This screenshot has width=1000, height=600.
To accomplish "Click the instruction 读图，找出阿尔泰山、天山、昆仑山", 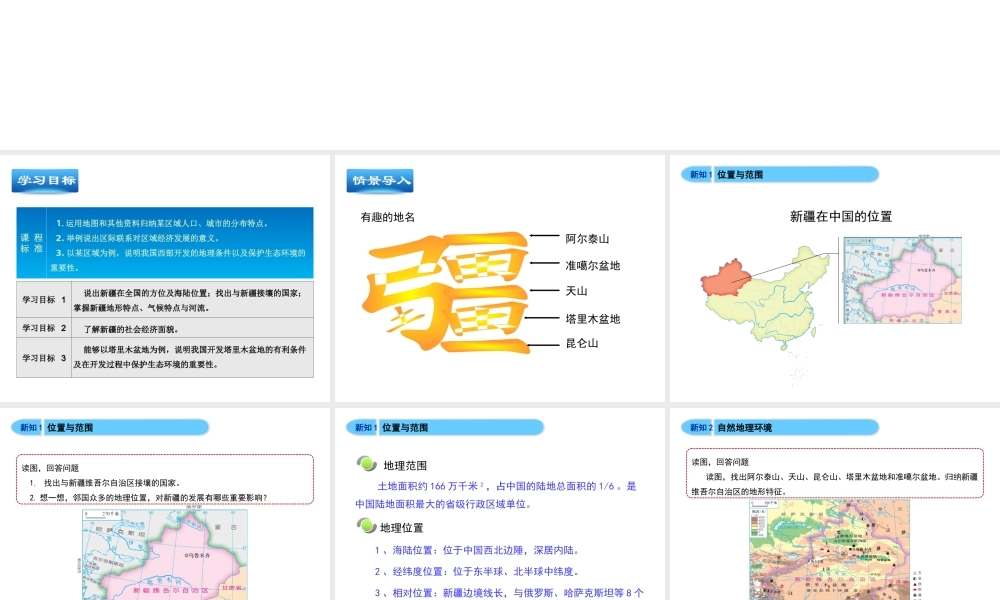I will [x=835, y=484].
